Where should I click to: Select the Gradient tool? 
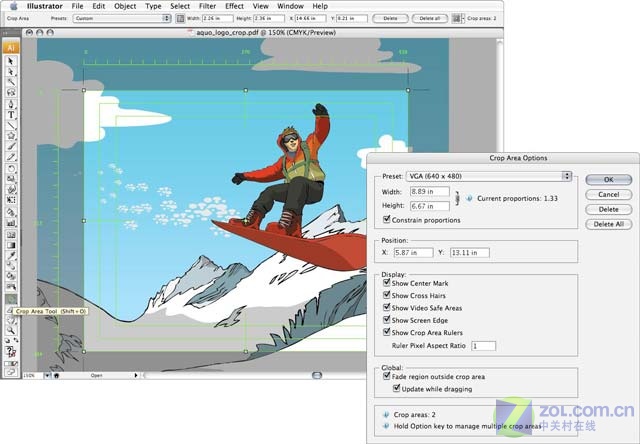11,245
